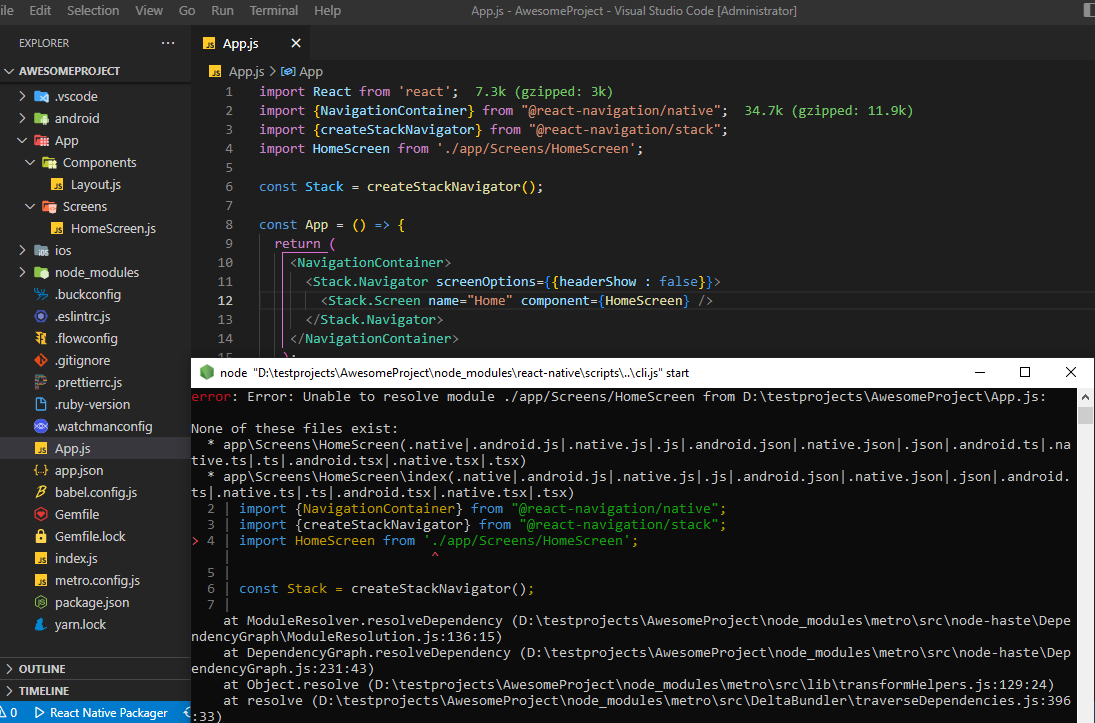Click the App symbol in the breadcrumb
1095x723 pixels.
tap(302, 71)
